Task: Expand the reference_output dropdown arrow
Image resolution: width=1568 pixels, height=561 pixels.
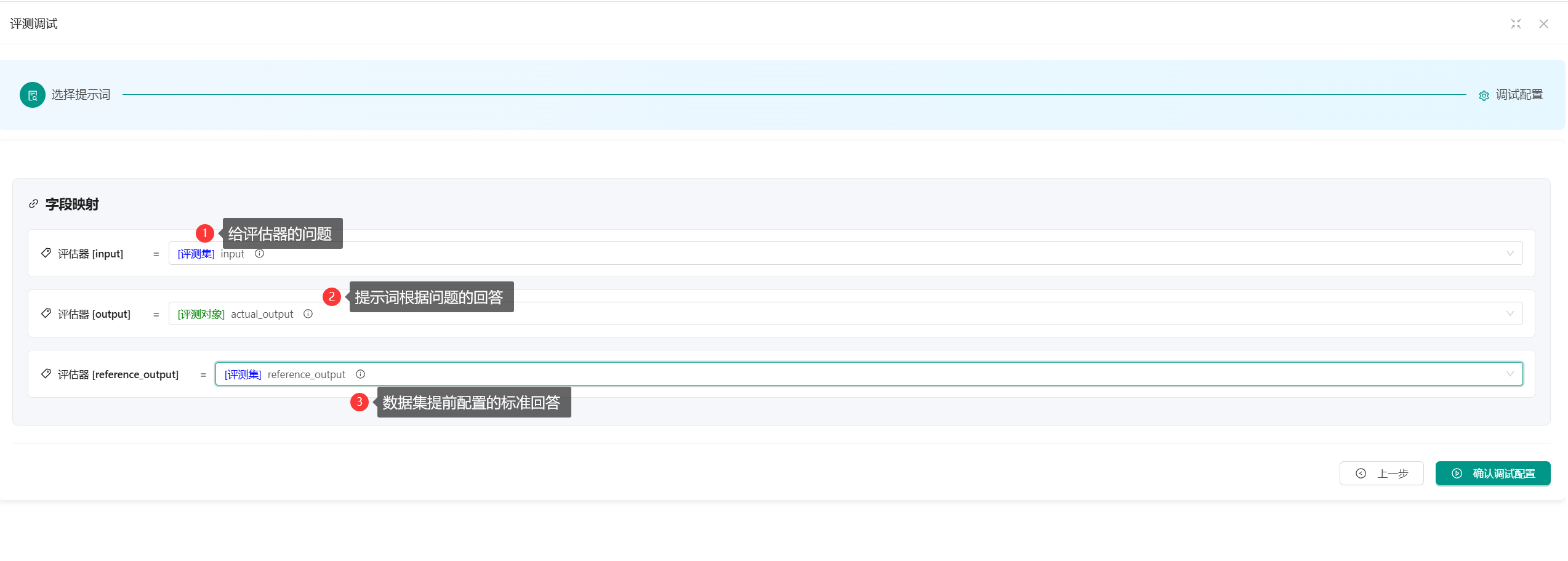Action: click(x=1510, y=374)
